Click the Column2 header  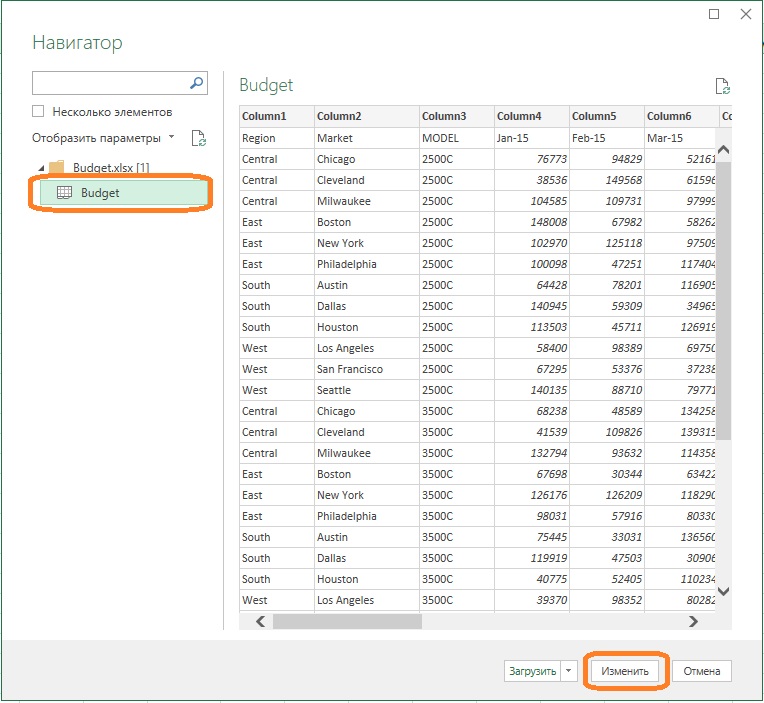click(x=367, y=116)
